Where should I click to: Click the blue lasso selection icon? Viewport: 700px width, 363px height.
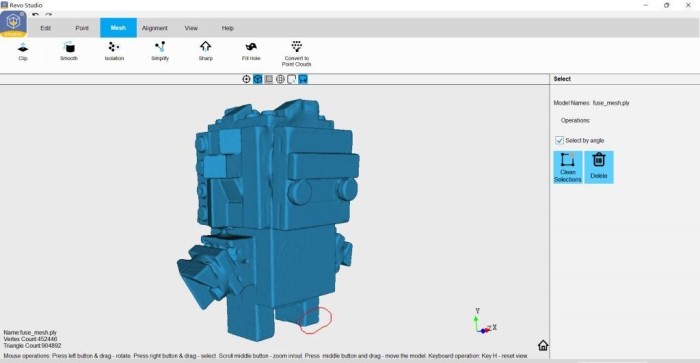303,79
